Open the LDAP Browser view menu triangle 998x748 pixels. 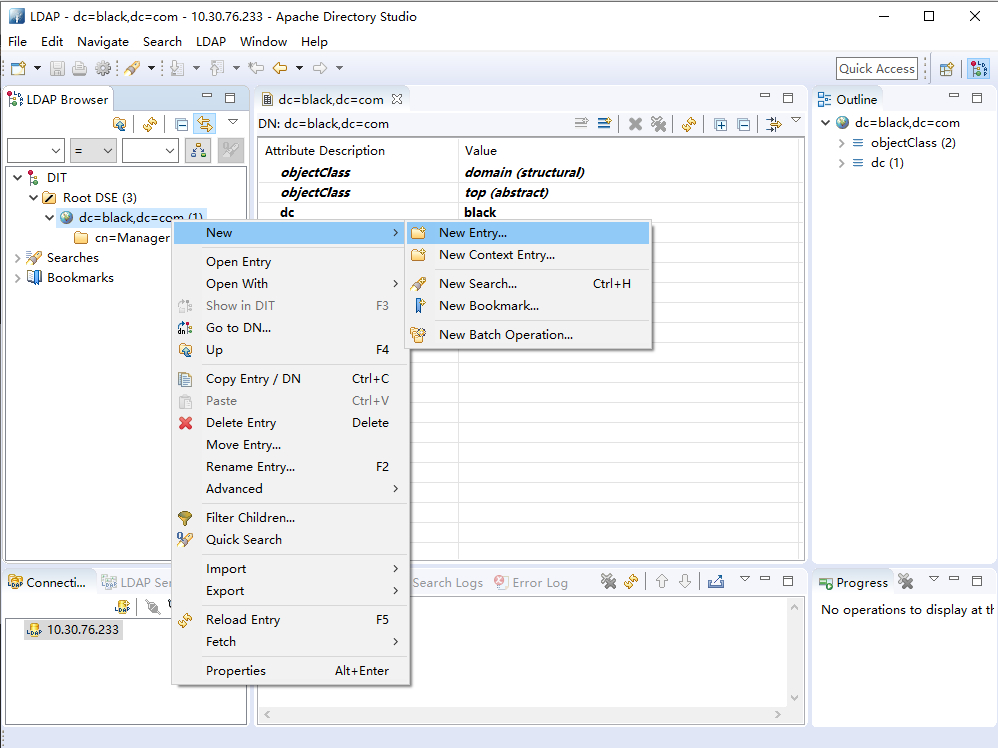(x=233, y=122)
